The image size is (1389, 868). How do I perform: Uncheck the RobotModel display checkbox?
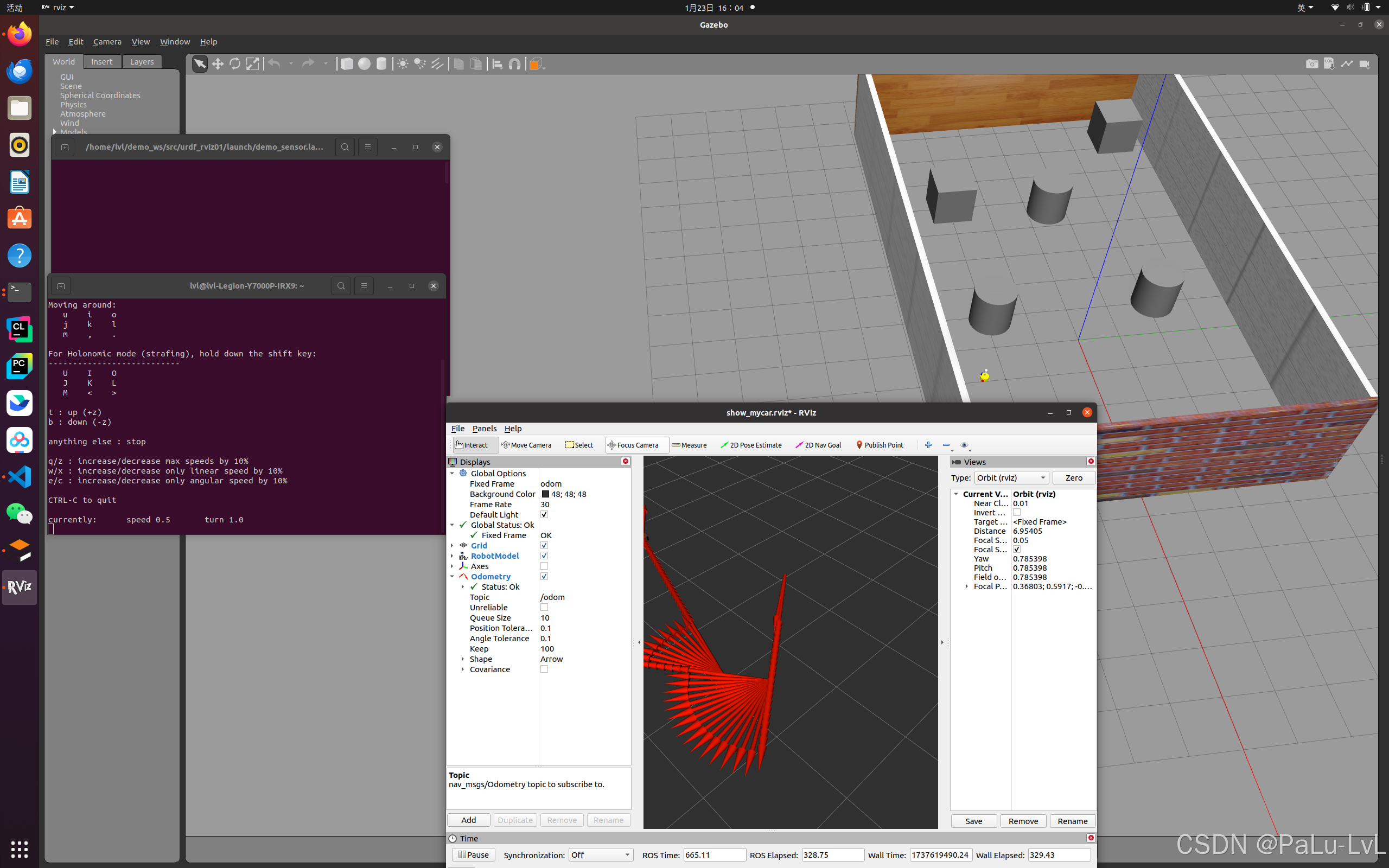click(544, 556)
